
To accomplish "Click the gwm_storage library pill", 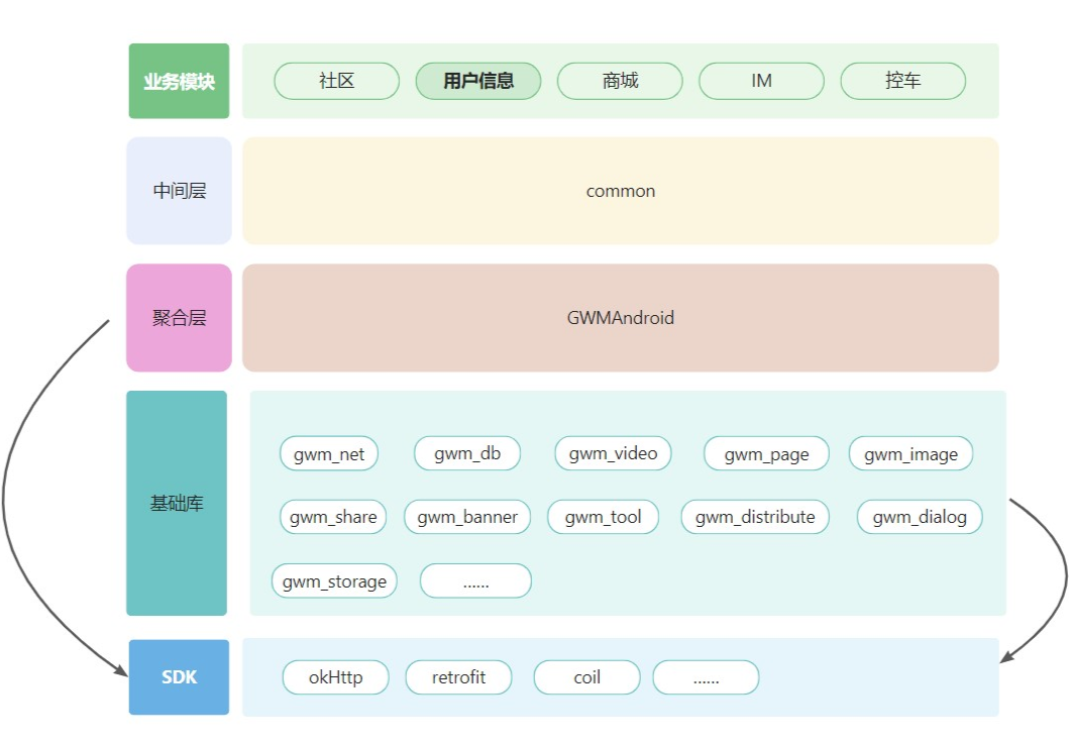I will tap(334, 581).
